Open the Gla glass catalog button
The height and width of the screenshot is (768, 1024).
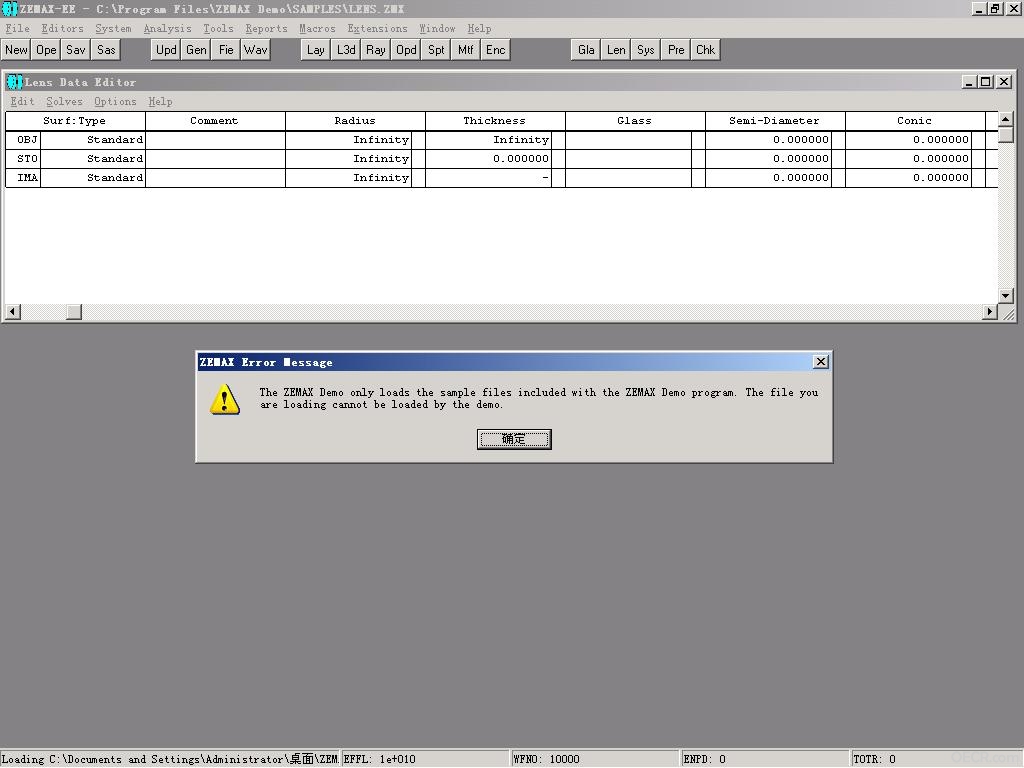coord(586,50)
